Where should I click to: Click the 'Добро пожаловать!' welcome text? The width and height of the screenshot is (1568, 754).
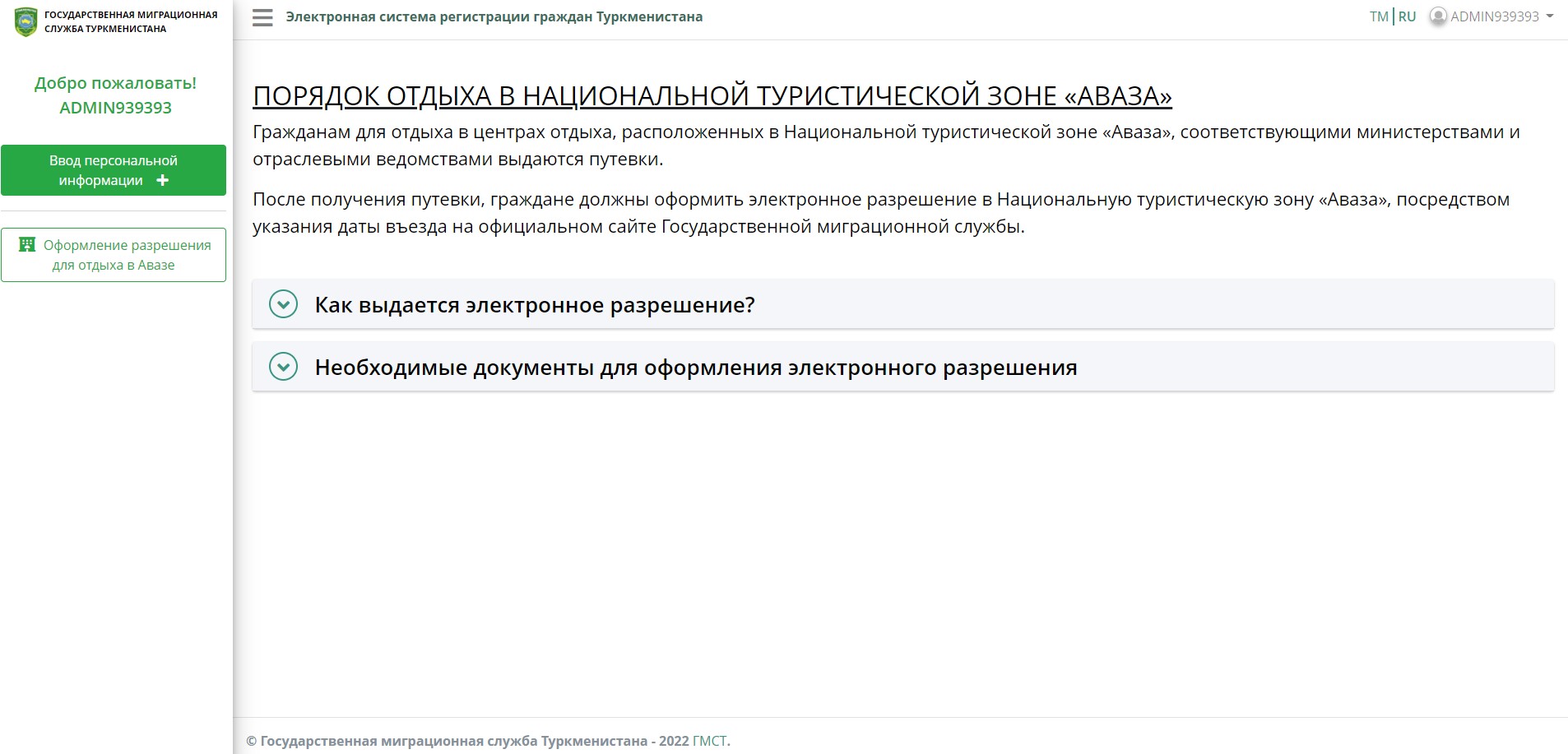(x=115, y=83)
